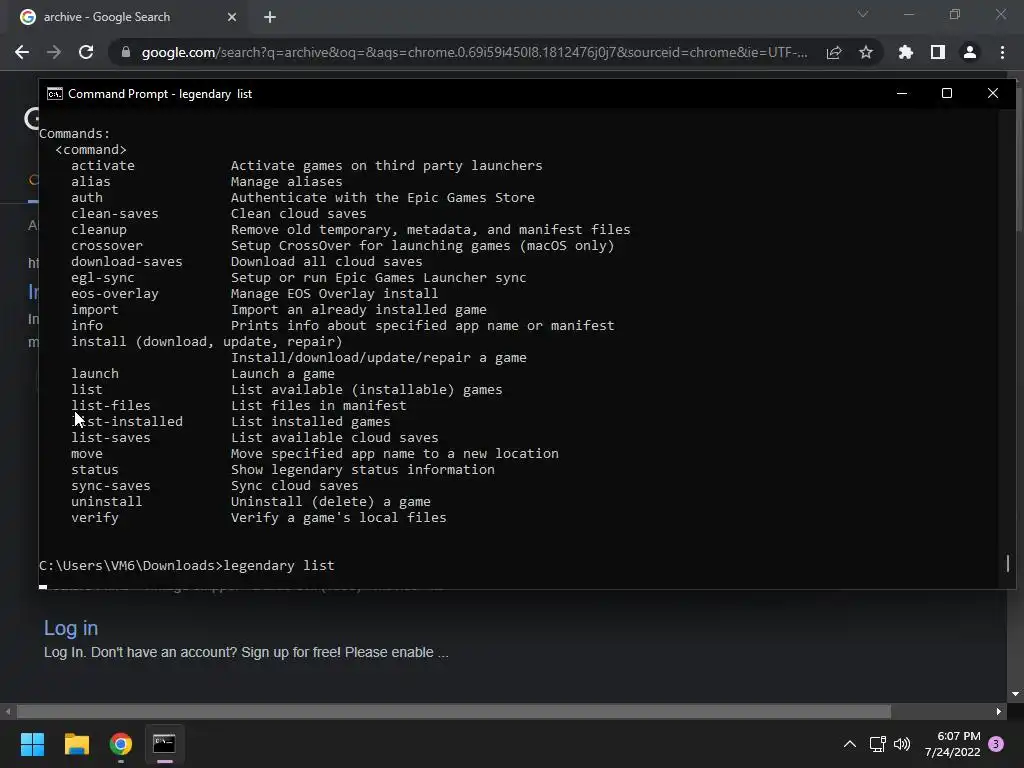Open clock showing 6:07 PM
Viewport: 1024px width, 768px height.
(x=952, y=744)
